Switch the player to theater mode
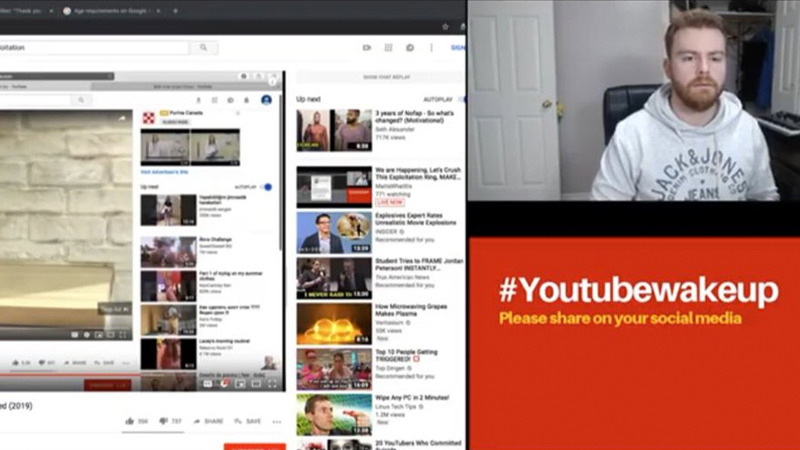The width and height of the screenshot is (800, 450). [256, 384]
